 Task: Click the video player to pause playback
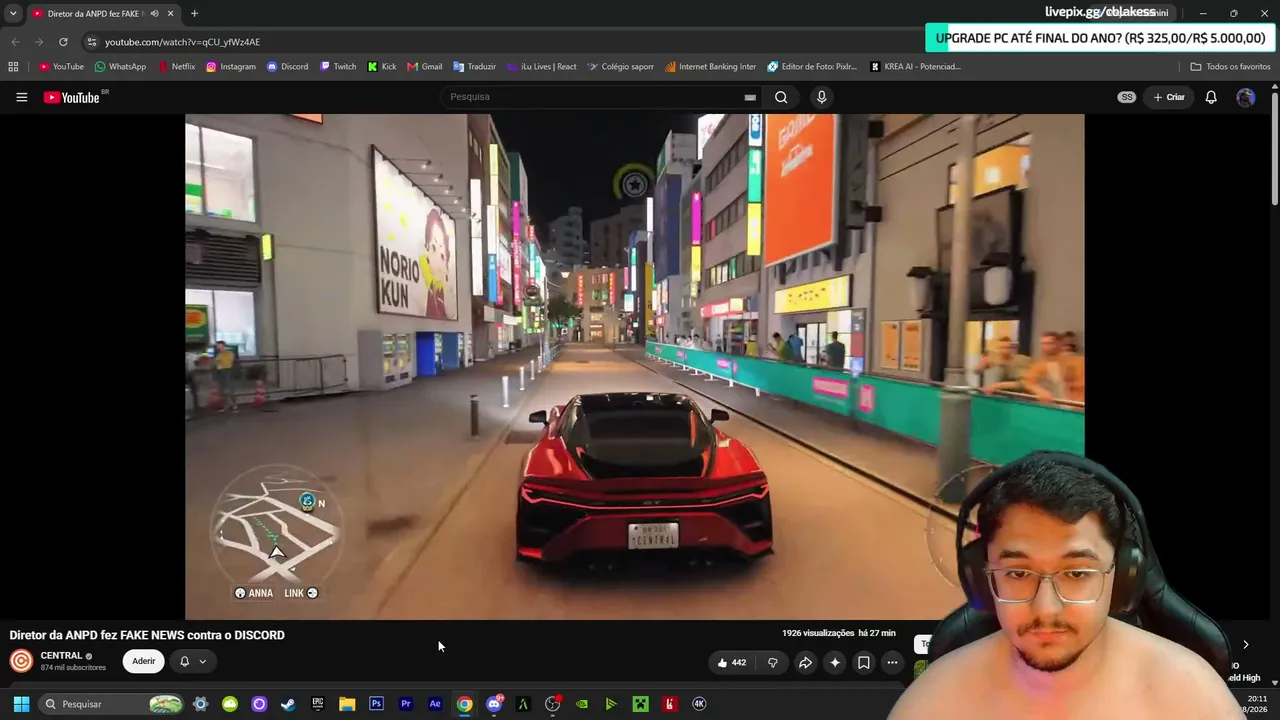coord(634,366)
